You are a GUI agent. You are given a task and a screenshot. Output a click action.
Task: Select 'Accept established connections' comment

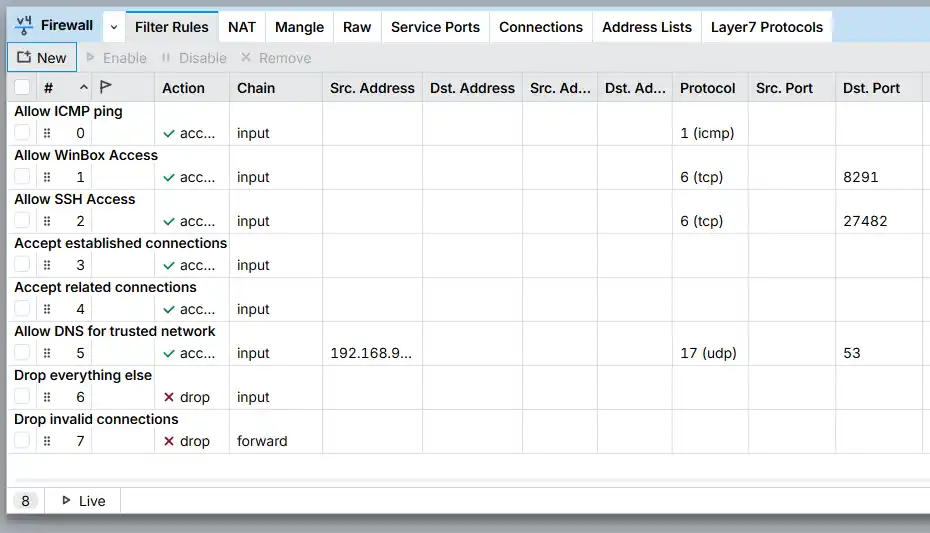pyautogui.click(x=120, y=243)
